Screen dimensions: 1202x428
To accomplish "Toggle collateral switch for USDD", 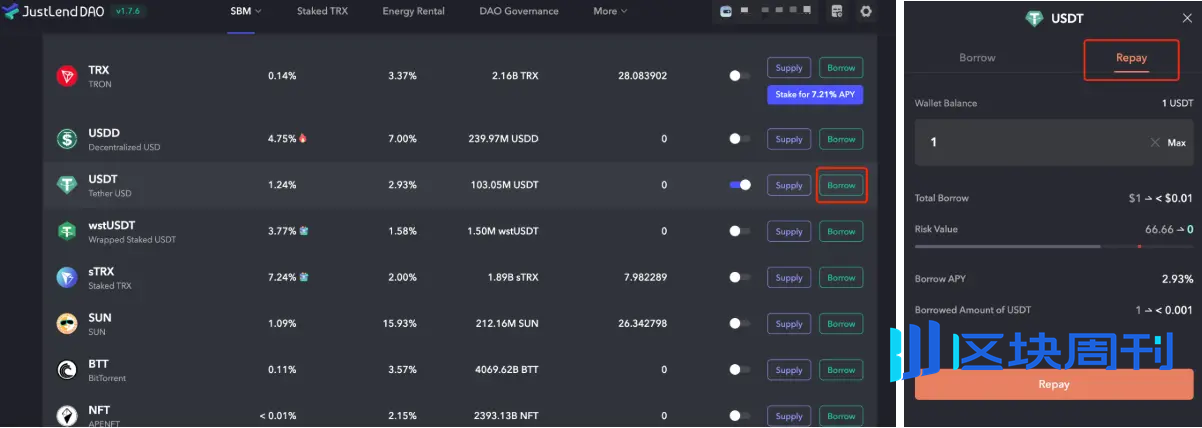I will (x=740, y=139).
